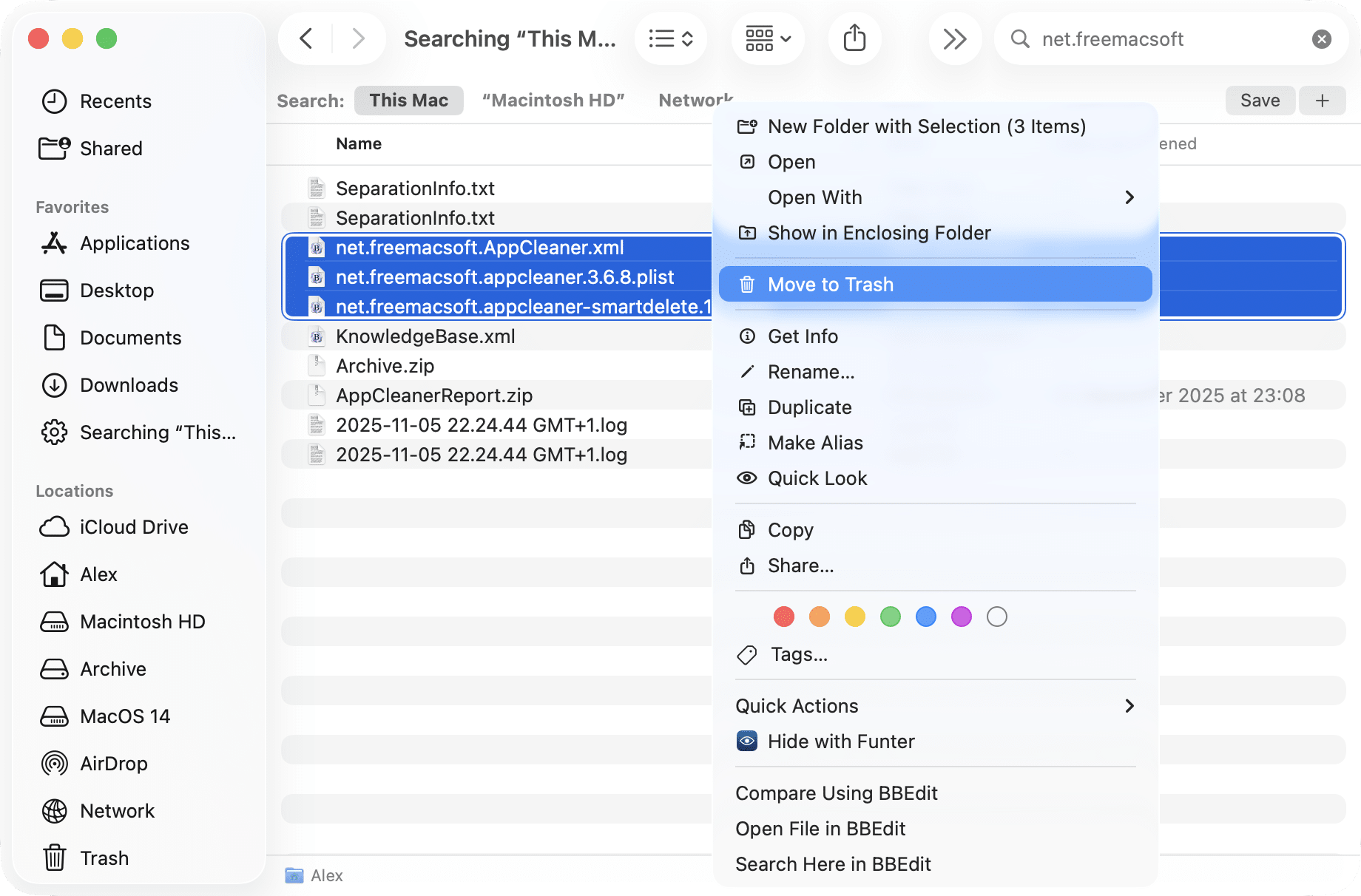Image resolution: width=1361 pixels, height=896 pixels.
Task: Choose Copy in the context menu
Action: 935,530
